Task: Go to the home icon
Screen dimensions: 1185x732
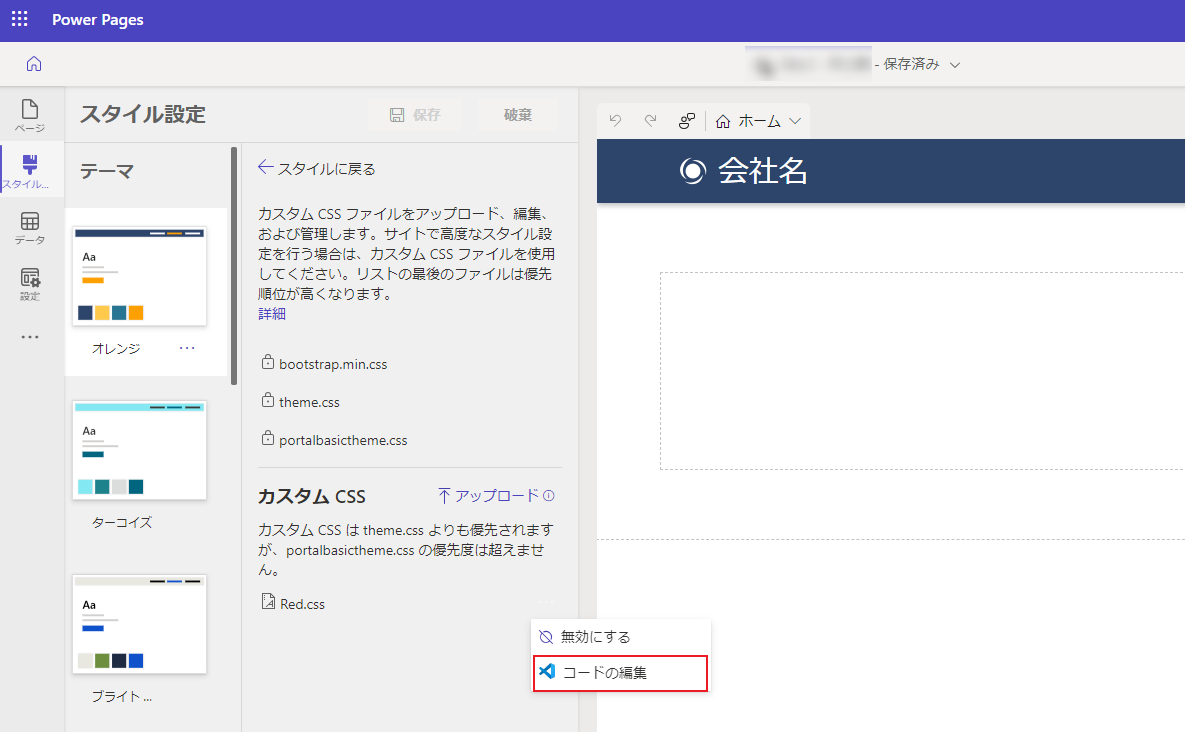Action: click(x=34, y=64)
